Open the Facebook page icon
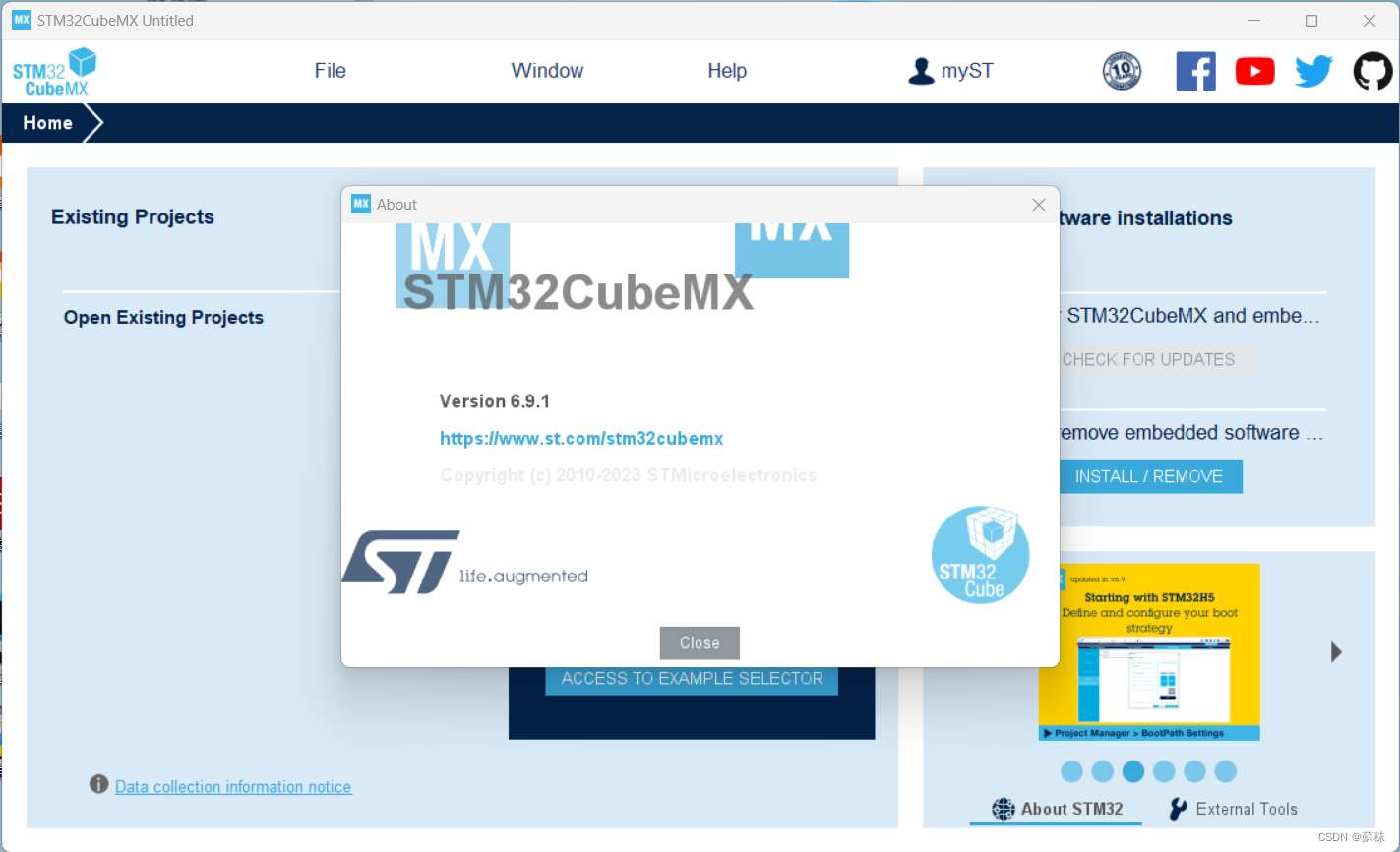Viewport: 1400px width, 852px height. click(x=1195, y=71)
